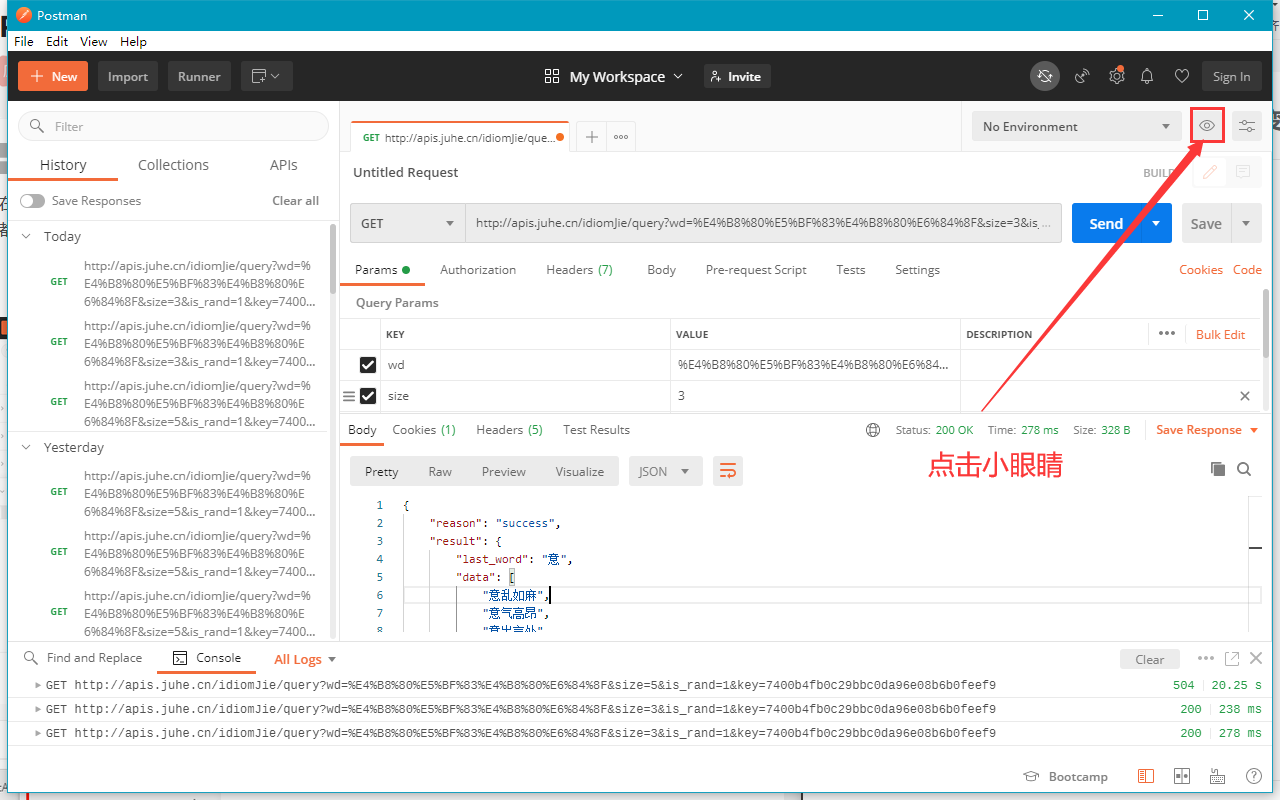Open the Settings gear icon in header
The height and width of the screenshot is (800, 1280).
click(x=1116, y=76)
